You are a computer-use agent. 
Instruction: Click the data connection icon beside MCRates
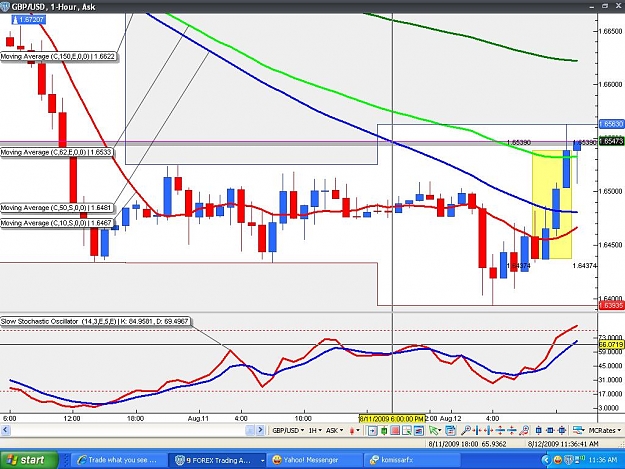(578, 430)
